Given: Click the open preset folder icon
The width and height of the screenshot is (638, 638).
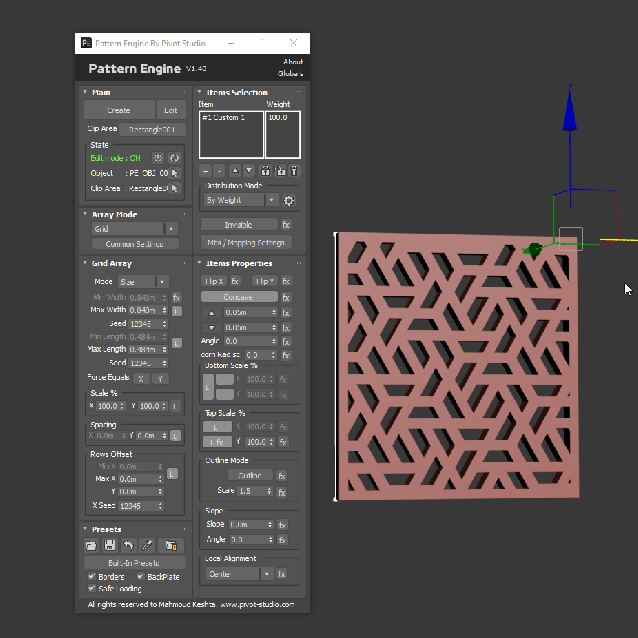Looking at the screenshot, I should [91, 545].
